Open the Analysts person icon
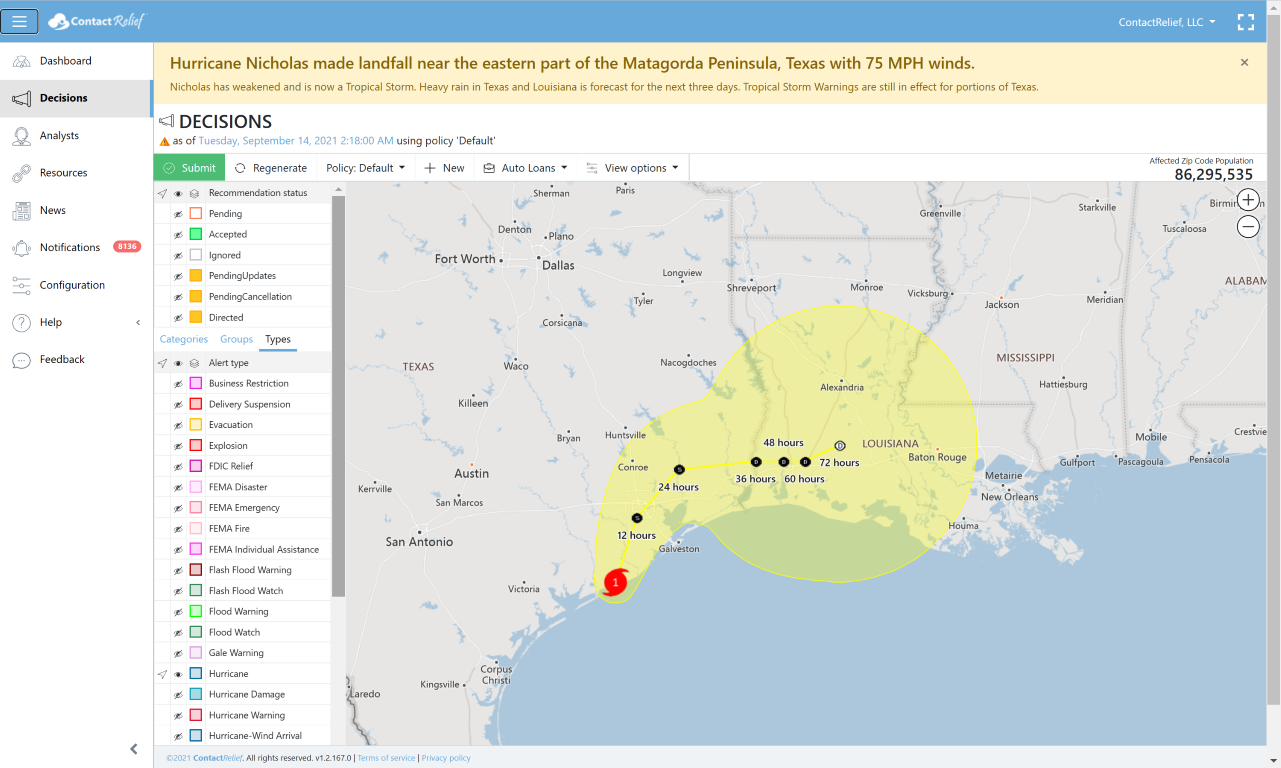The image size is (1281, 768). 21,136
